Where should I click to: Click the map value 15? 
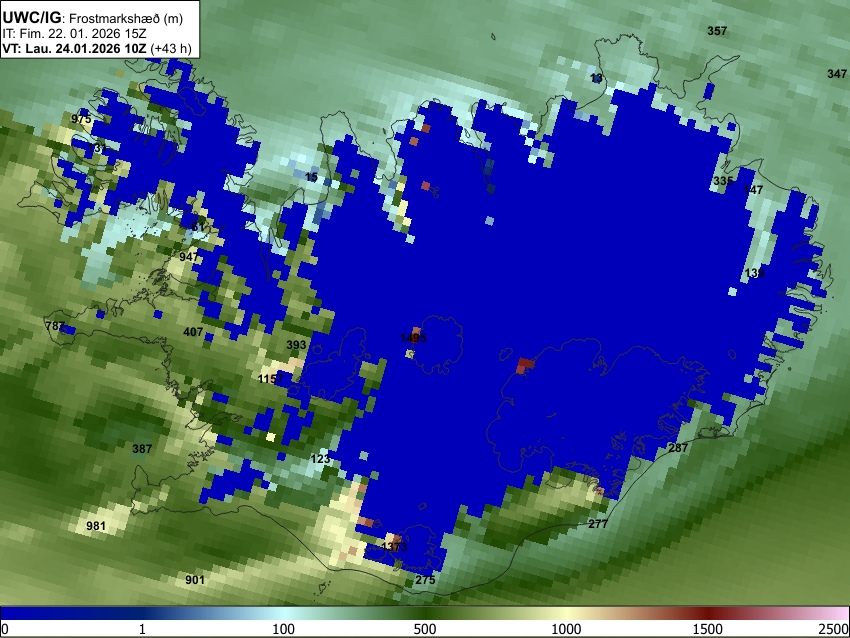tap(311, 177)
